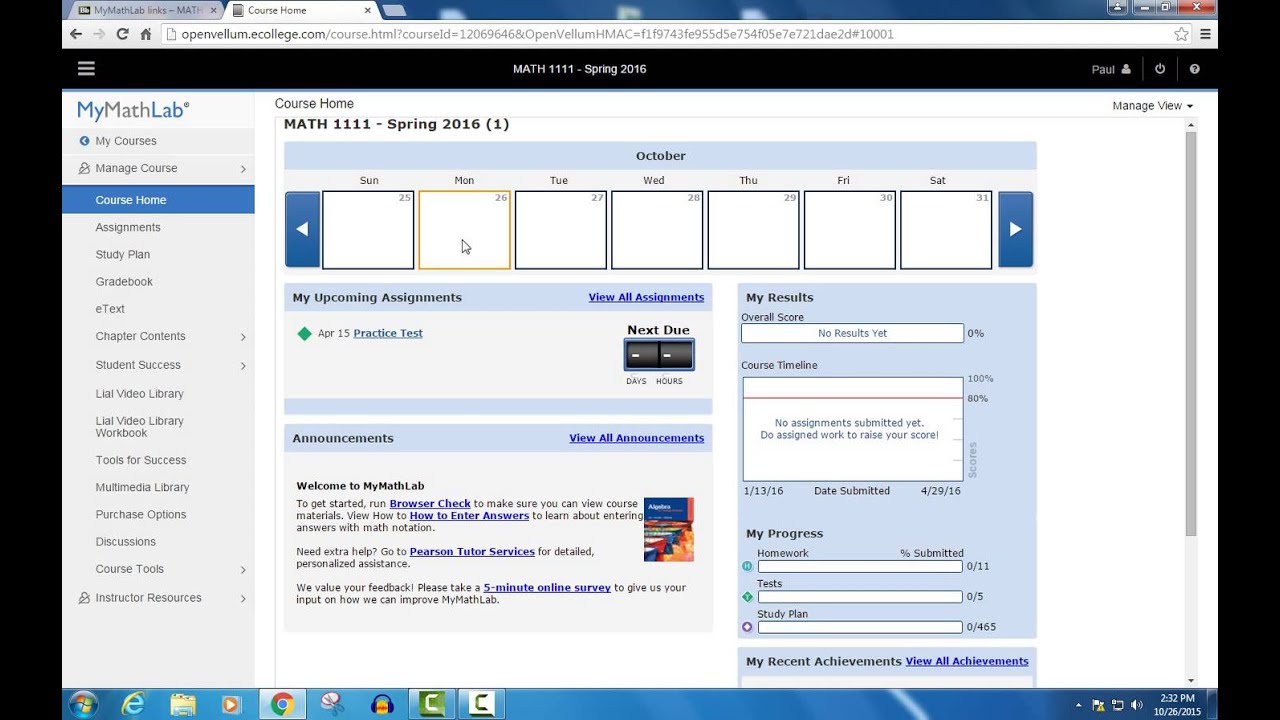This screenshot has height=720, width=1280.
Task: Click the power sign-out icon
Action: tap(1160, 69)
